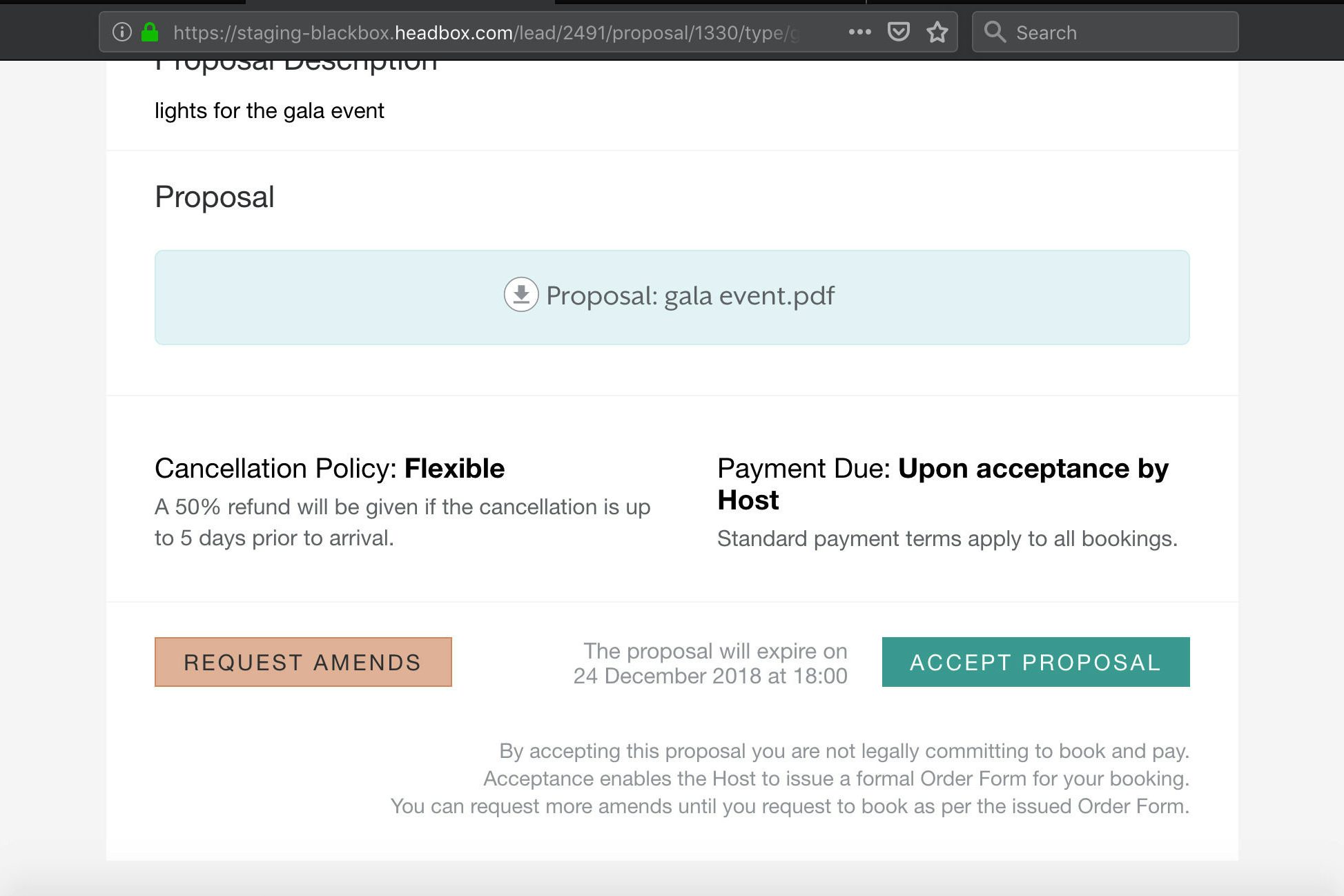Click the proposal expiry date text
Image resolution: width=1344 pixels, height=896 pixels.
coord(710,663)
